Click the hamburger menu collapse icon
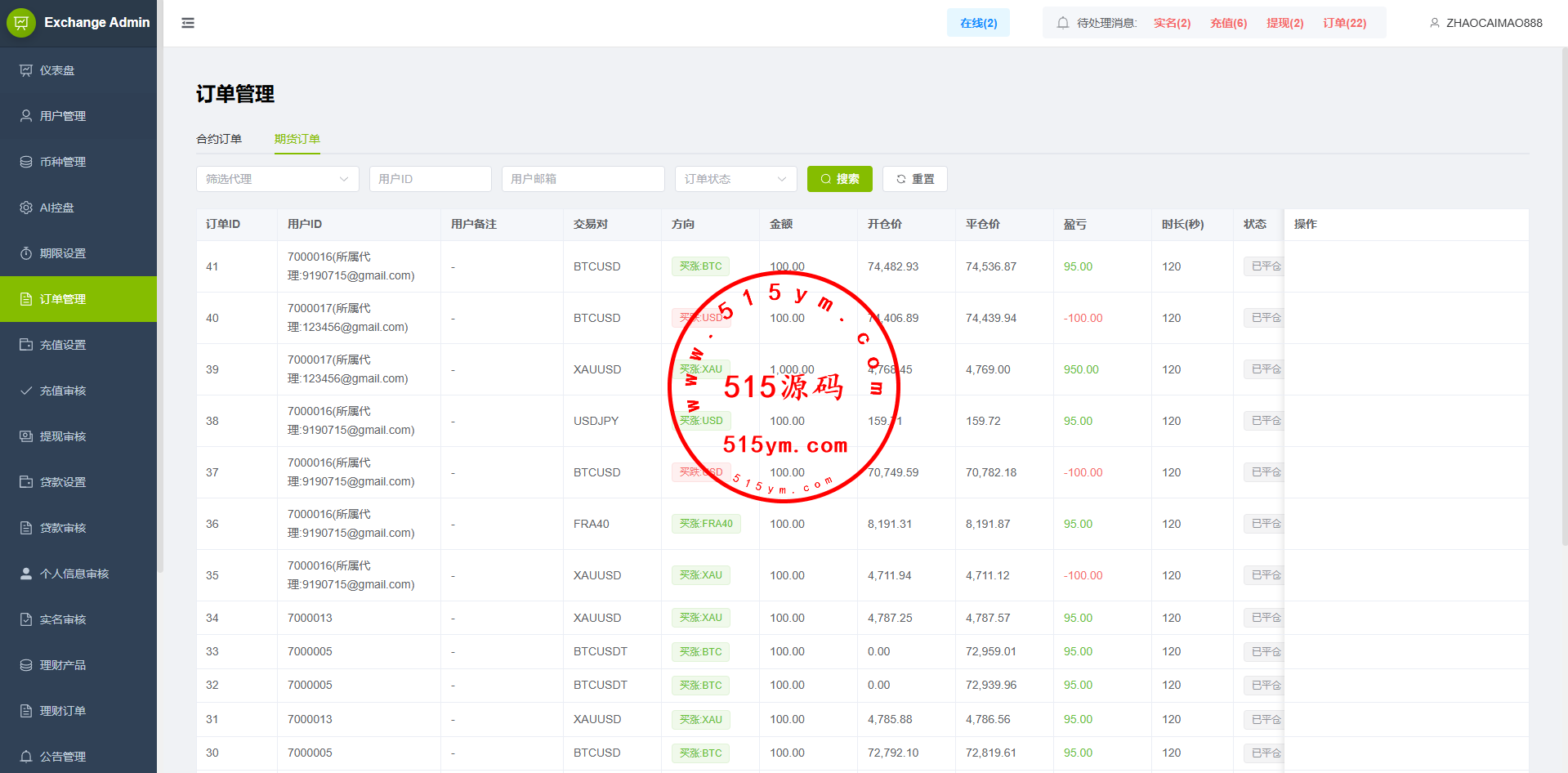1568x773 pixels. [188, 23]
